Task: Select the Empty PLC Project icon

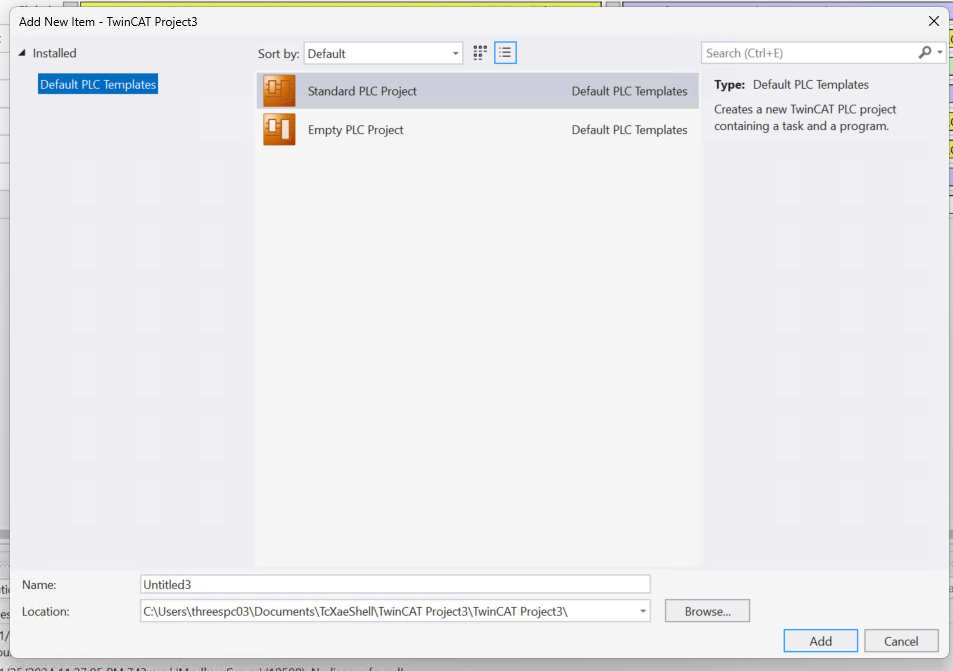Action: [x=279, y=129]
